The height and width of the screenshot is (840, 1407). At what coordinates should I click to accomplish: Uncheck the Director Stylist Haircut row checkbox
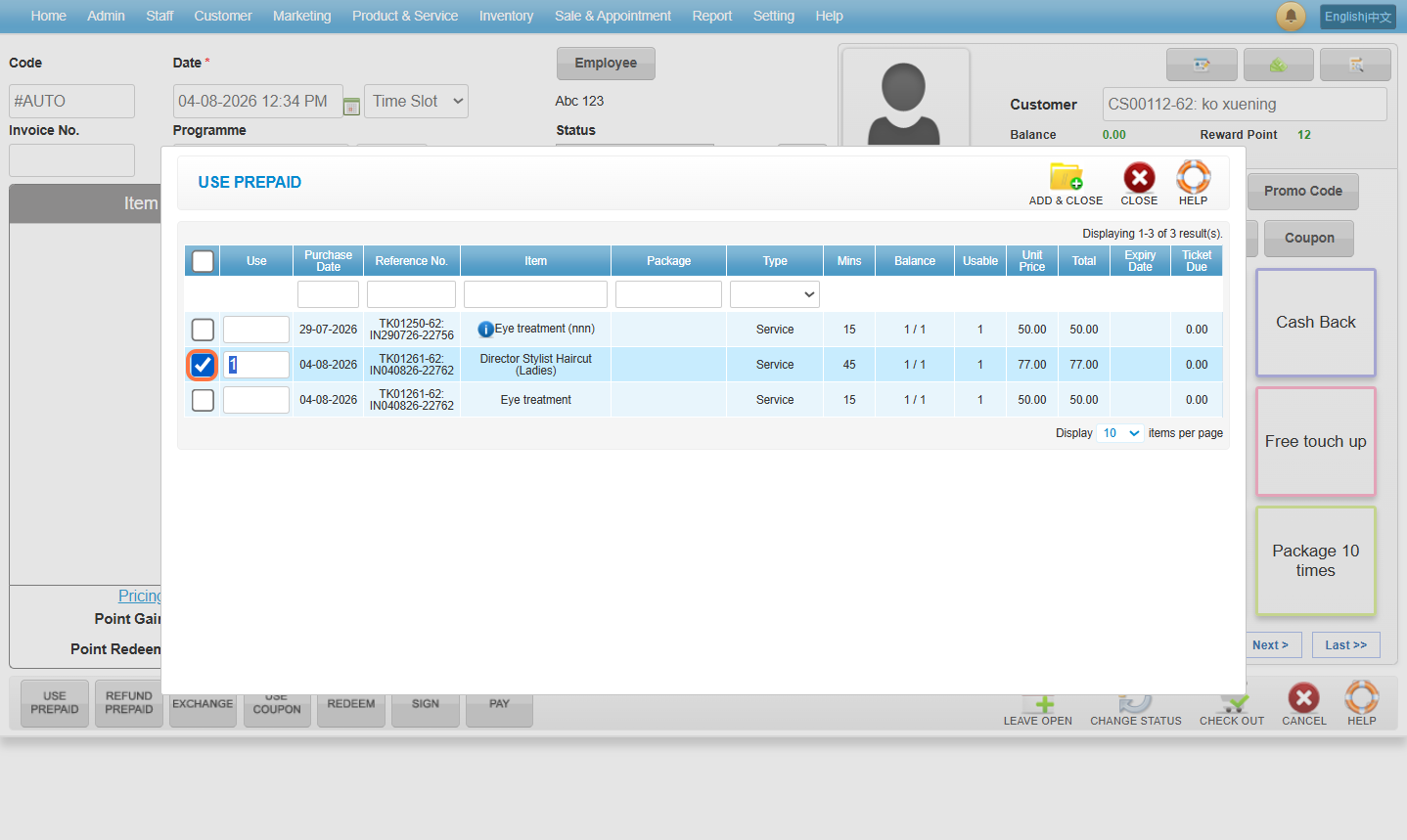tap(203, 365)
